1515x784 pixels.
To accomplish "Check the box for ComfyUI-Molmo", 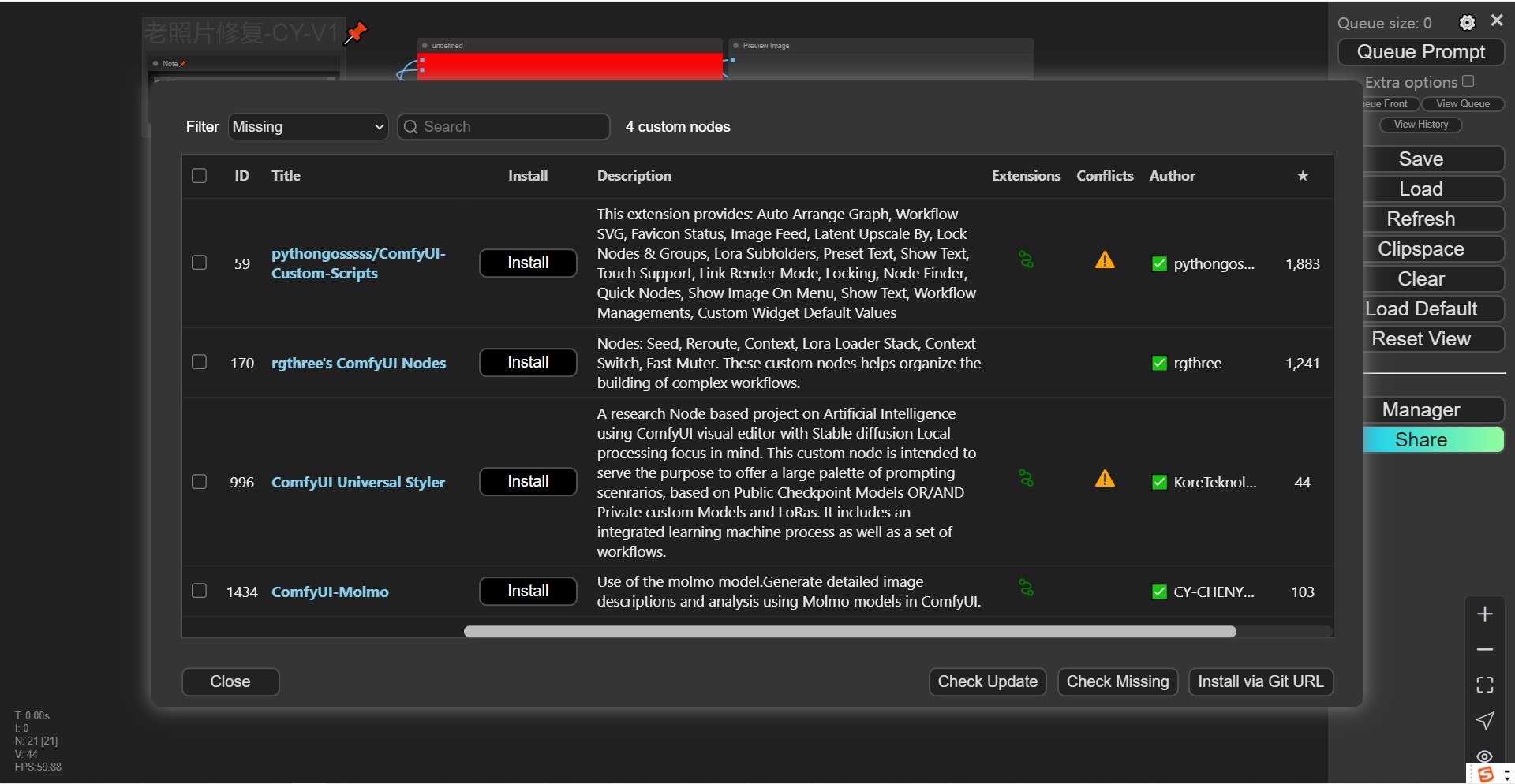I will (199, 591).
